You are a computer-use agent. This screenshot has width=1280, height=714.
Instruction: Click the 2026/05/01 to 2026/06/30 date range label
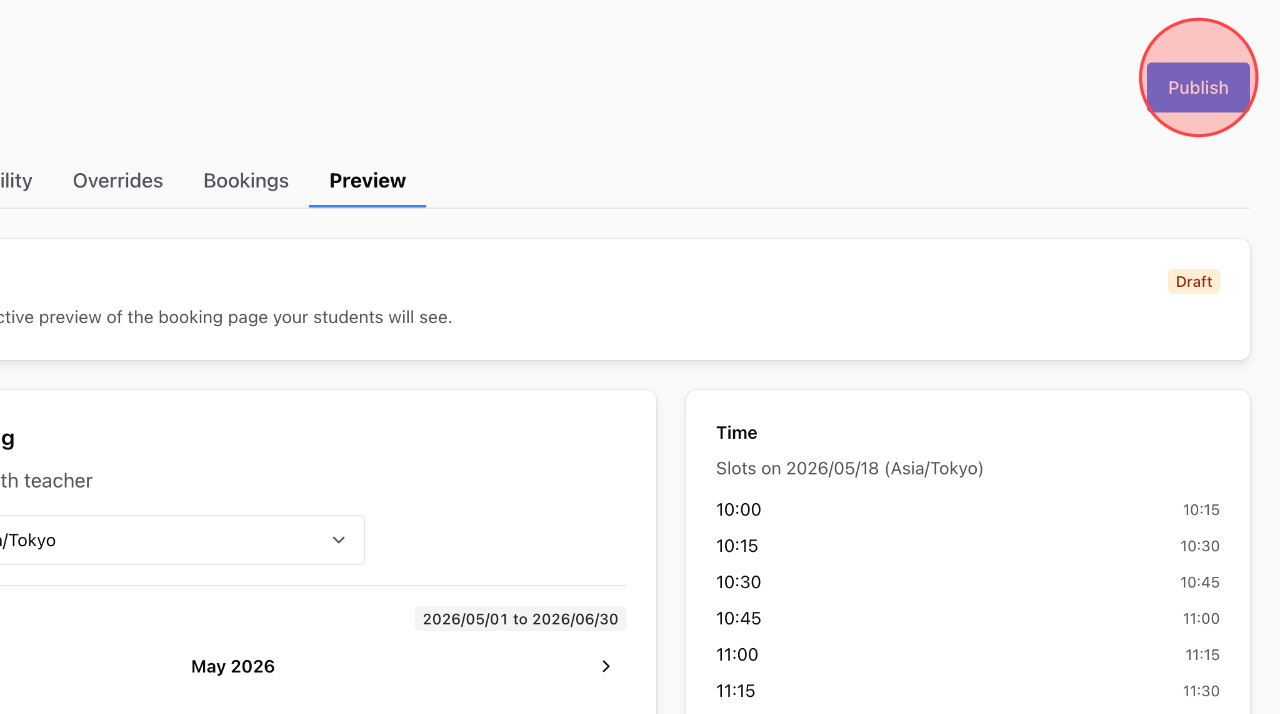(x=521, y=619)
